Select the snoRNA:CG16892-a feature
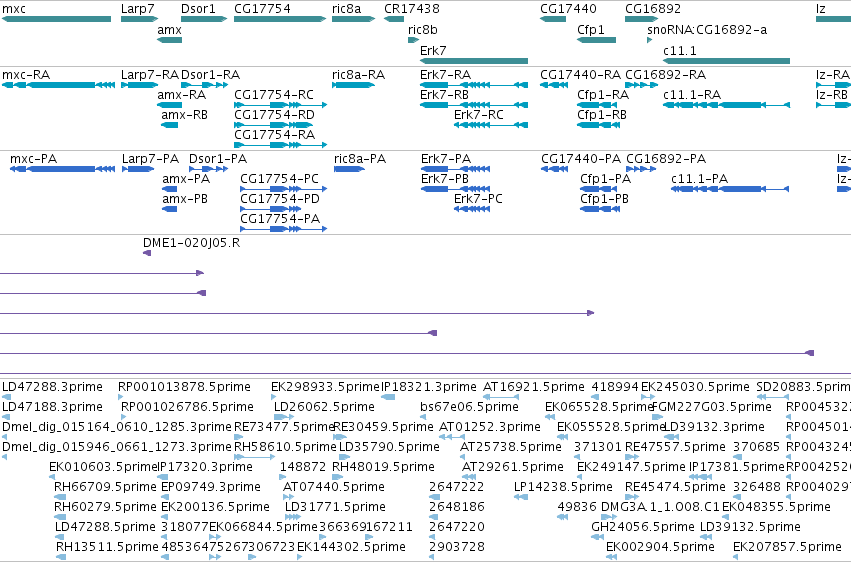 pyautogui.click(x=650, y=40)
